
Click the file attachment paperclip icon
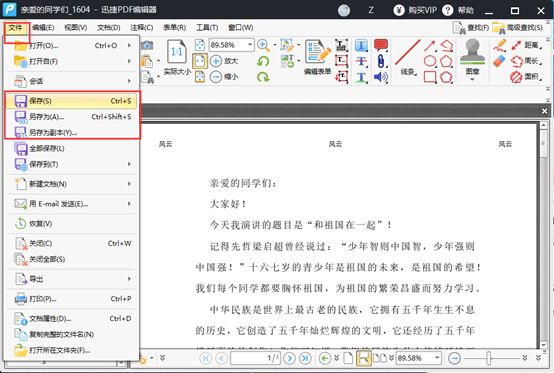(x=381, y=61)
